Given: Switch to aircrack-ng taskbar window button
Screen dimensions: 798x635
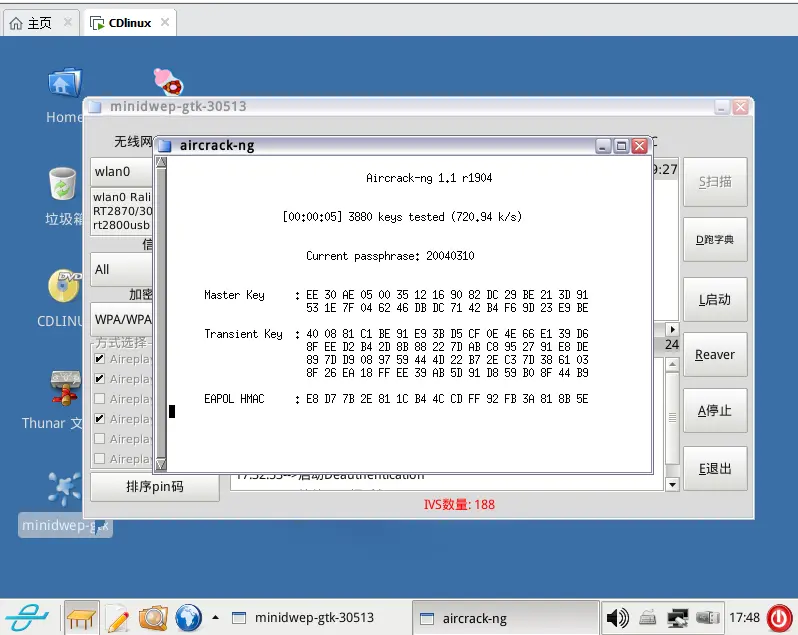Looking at the screenshot, I should coord(505,618).
